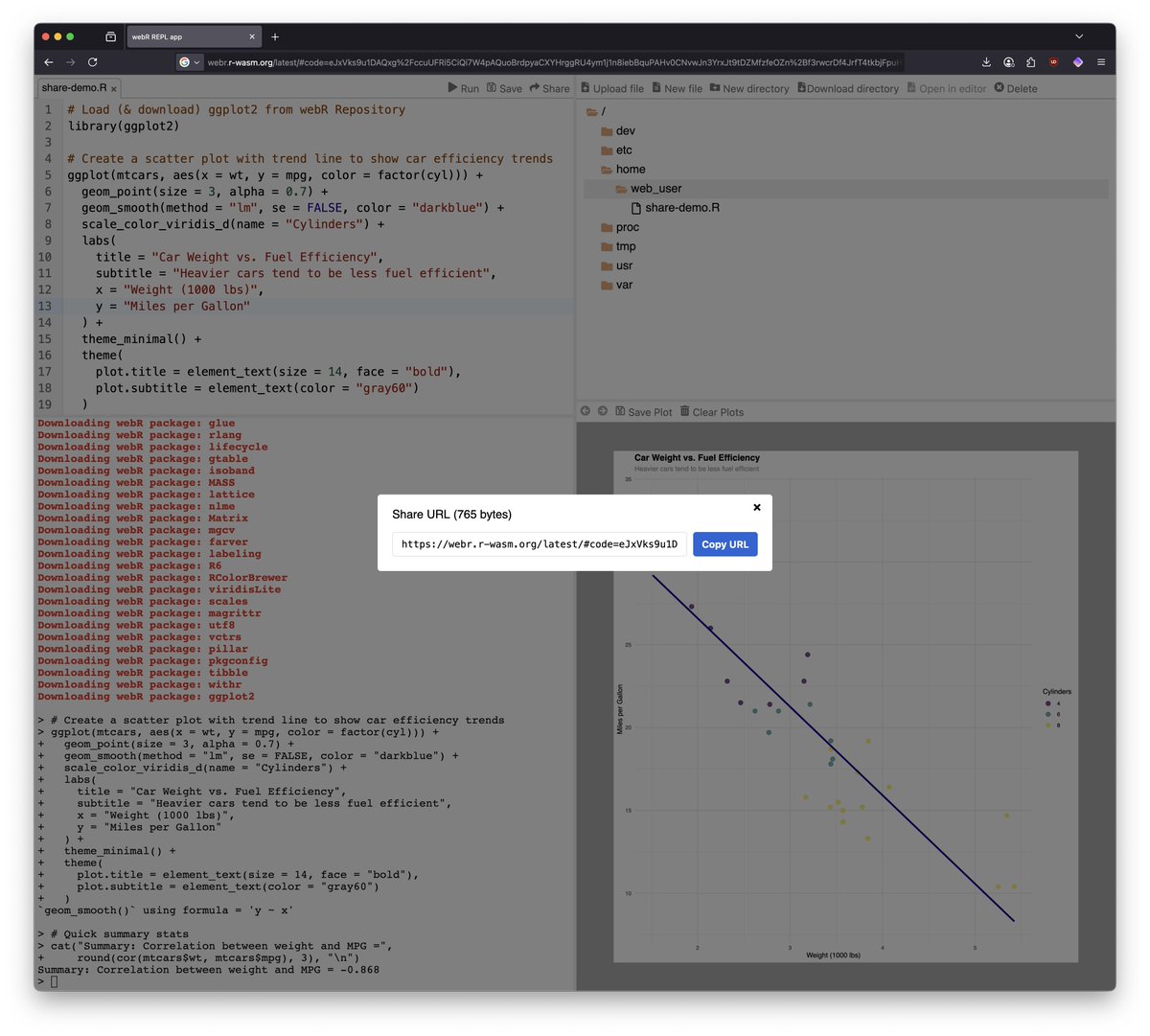Close the share-demo.R editor tab

[114, 88]
